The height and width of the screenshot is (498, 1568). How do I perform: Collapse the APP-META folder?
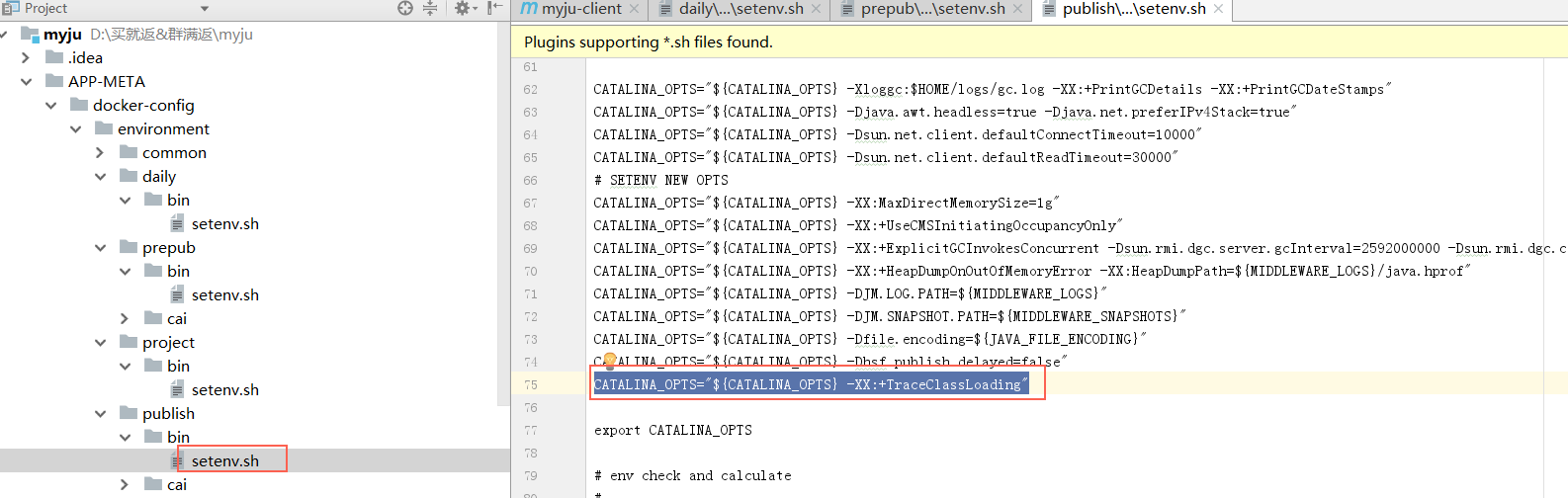point(27,81)
